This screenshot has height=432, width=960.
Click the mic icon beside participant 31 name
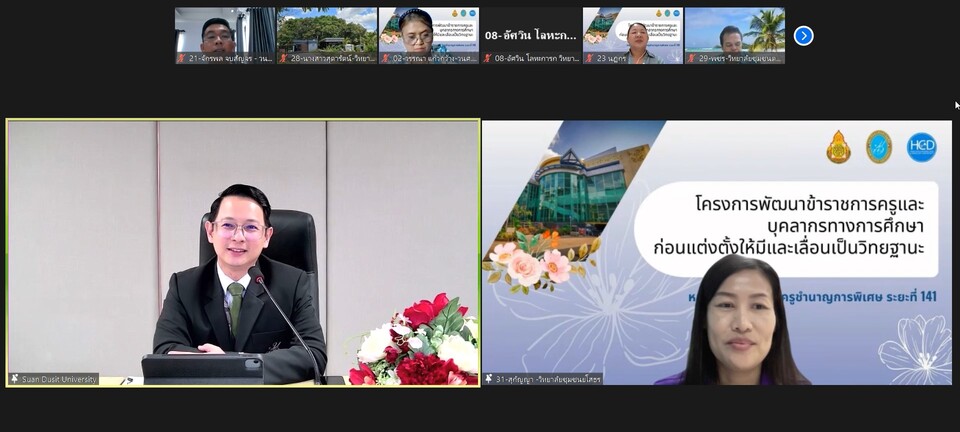[x=490, y=379]
